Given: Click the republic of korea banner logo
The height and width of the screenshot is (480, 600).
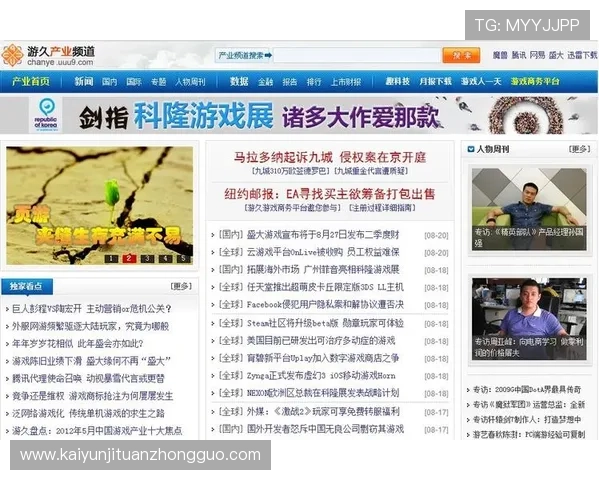Looking at the screenshot, I should tap(46, 115).
